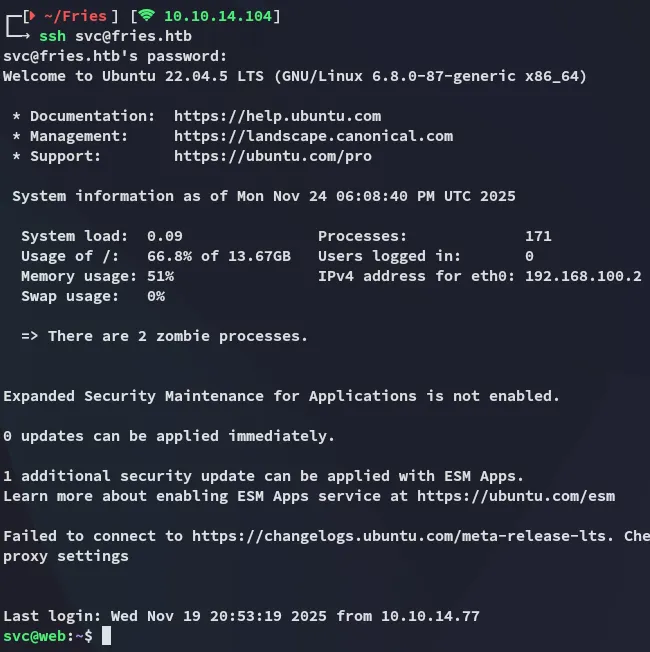Click the Memory usage 51% value
Screen dimensions: 650x652
point(160,276)
